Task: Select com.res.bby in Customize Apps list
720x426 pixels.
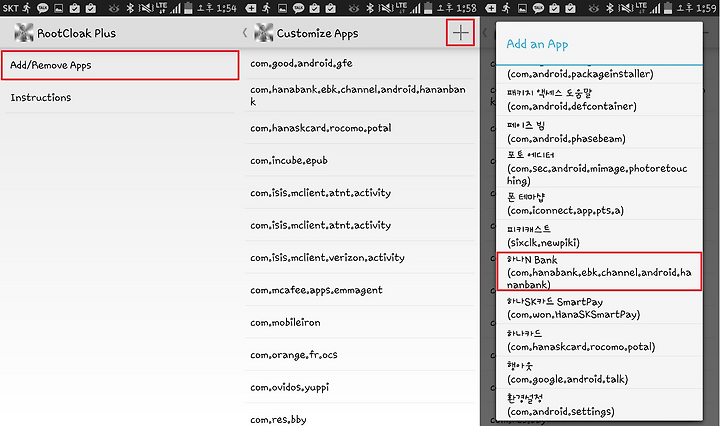Action: tap(360, 418)
